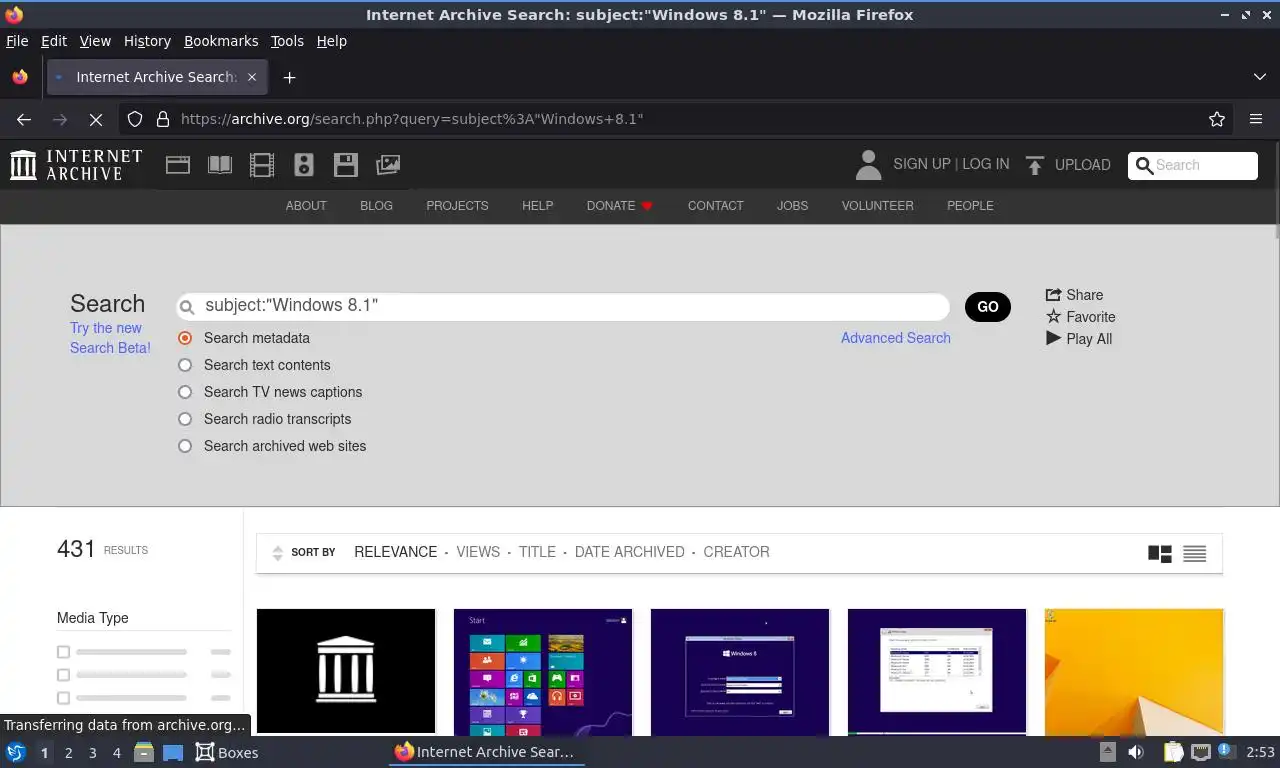Open the File menu
Screen dimensions: 1280x768
coord(17,41)
